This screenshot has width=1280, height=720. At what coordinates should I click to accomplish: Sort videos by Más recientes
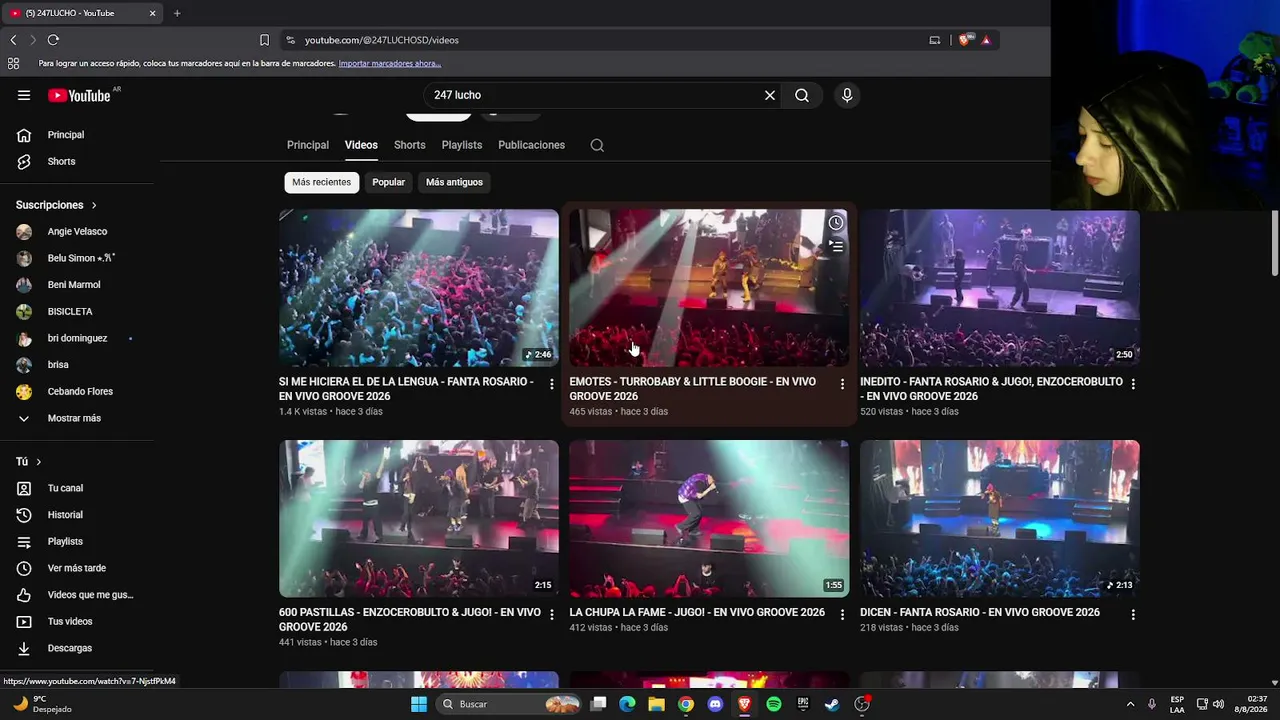322,182
